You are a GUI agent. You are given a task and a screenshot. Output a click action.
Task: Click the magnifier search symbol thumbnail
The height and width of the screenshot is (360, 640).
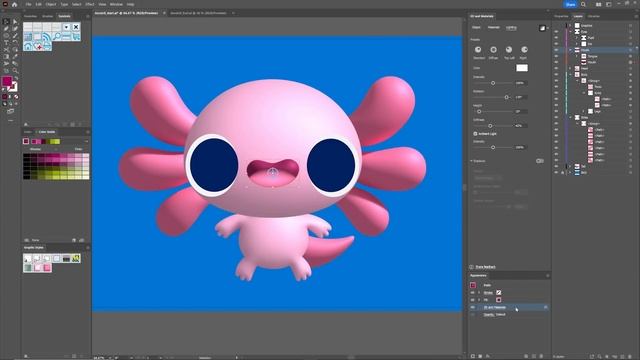[x=57, y=37]
